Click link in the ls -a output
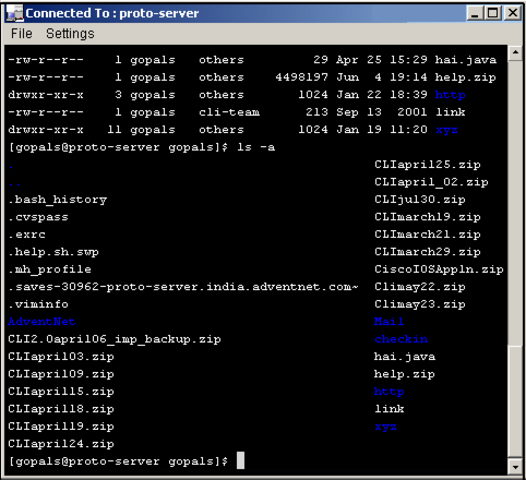This screenshot has height=480, width=526. (x=389, y=409)
